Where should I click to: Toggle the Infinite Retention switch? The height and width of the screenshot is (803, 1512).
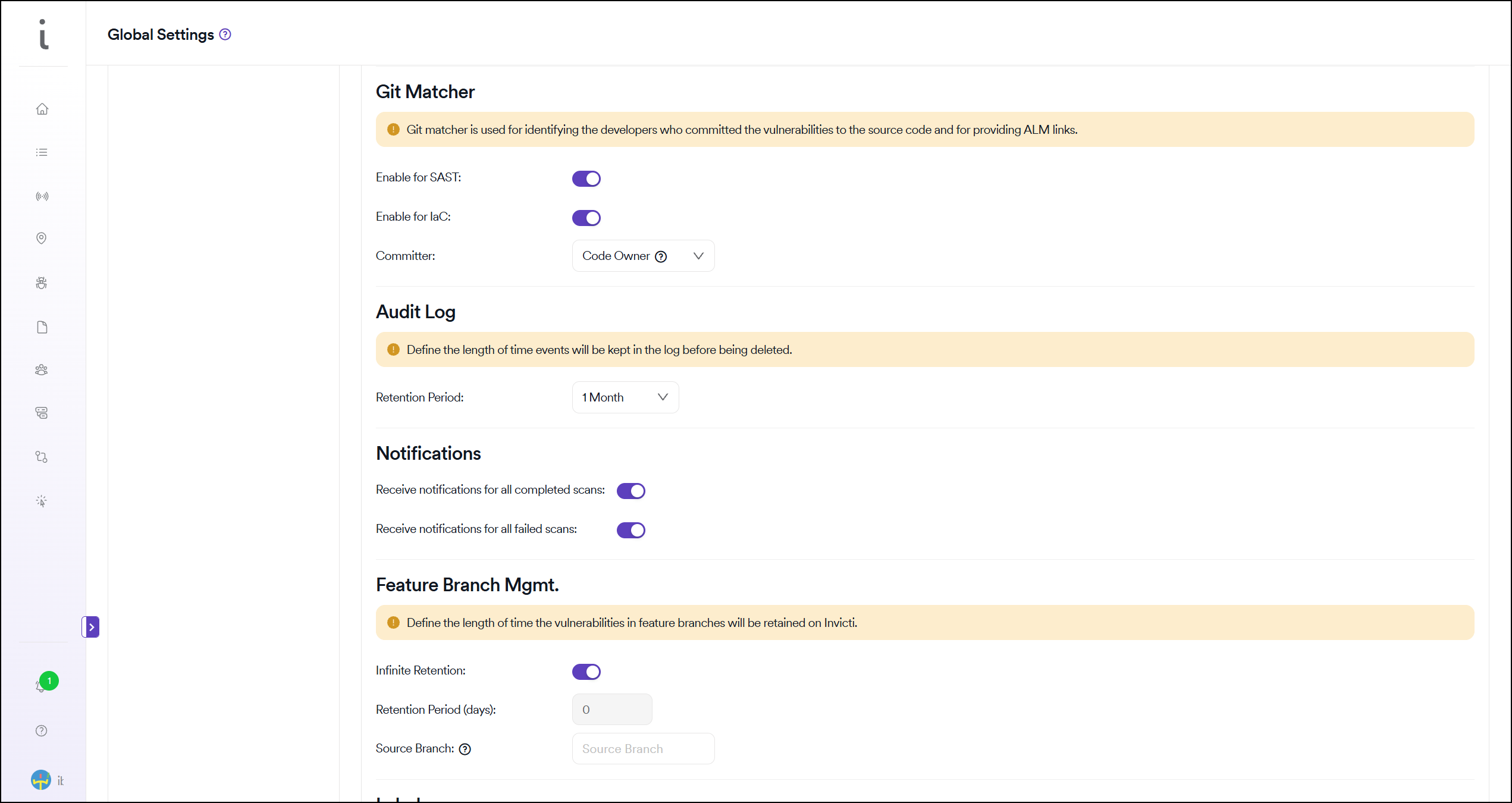586,672
